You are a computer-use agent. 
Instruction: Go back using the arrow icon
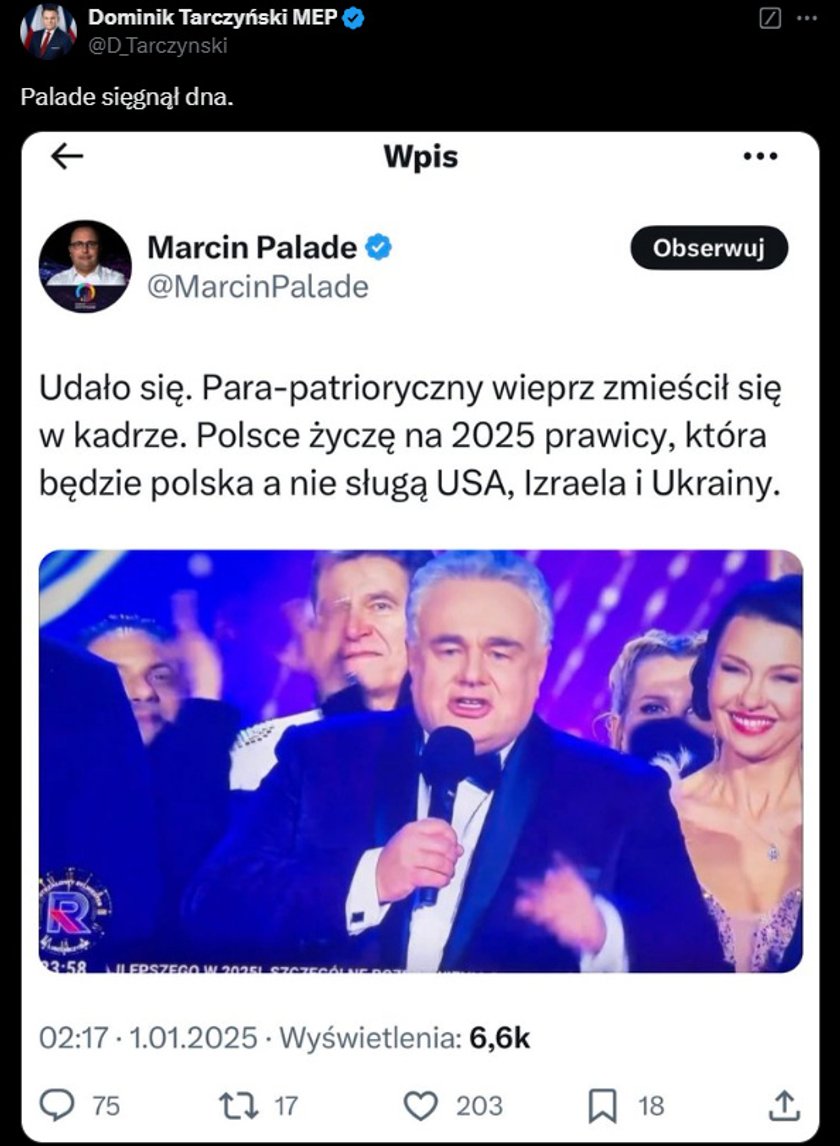click(x=67, y=156)
